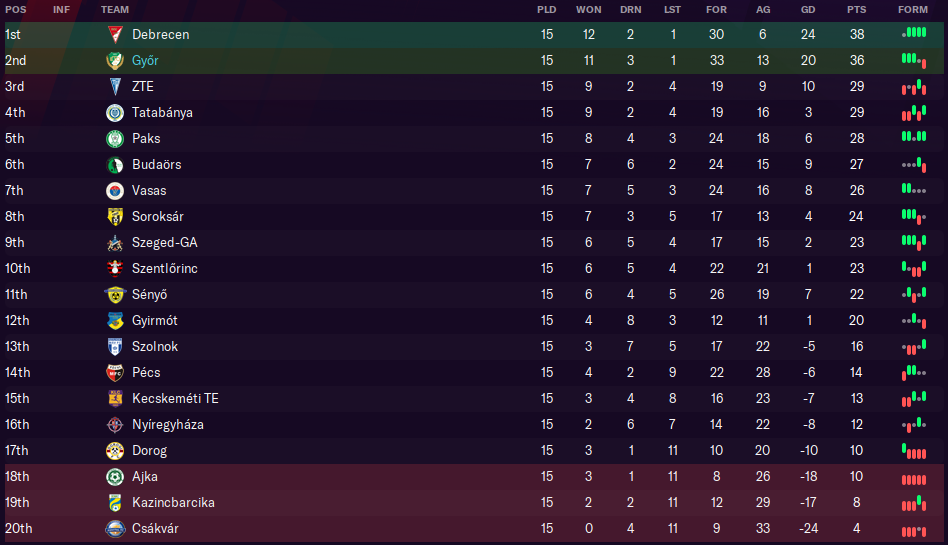
Task: Click the Tatabánya club logo
Action: [115, 112]
